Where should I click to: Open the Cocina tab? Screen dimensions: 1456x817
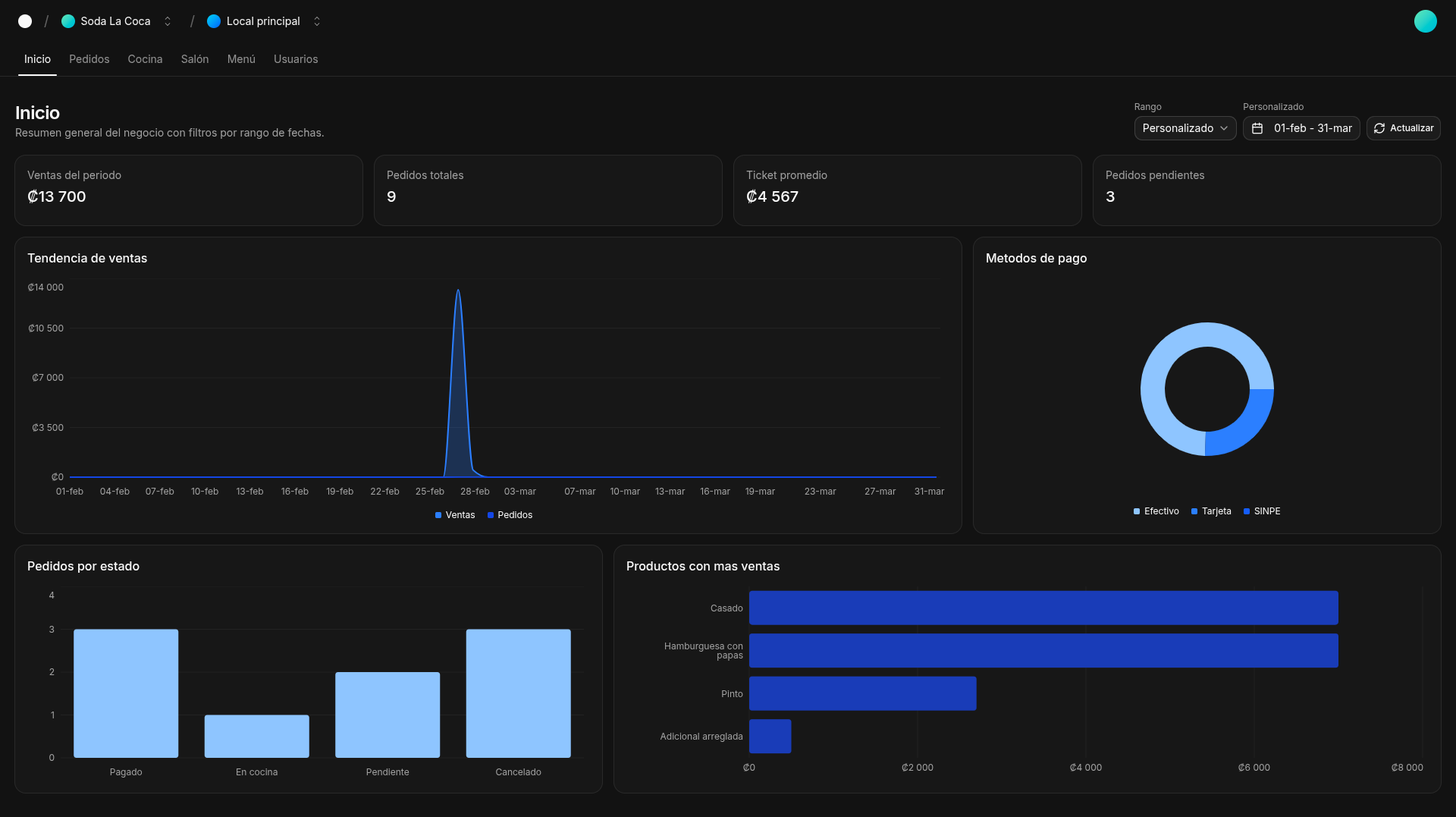pyautogui.click(x=145, y=59)
